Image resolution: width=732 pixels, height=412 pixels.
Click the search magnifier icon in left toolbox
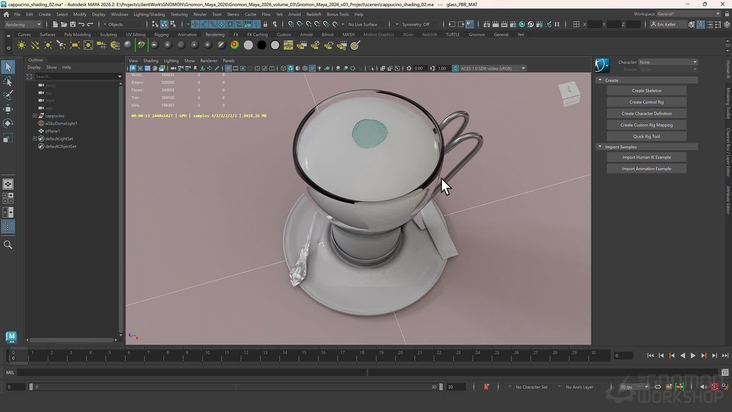pos(8,244)
